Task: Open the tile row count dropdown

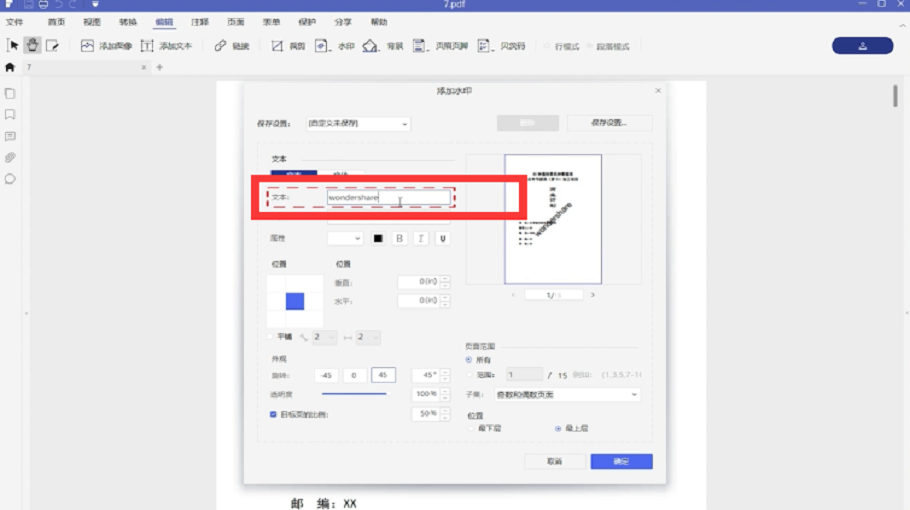Action: 324,337
